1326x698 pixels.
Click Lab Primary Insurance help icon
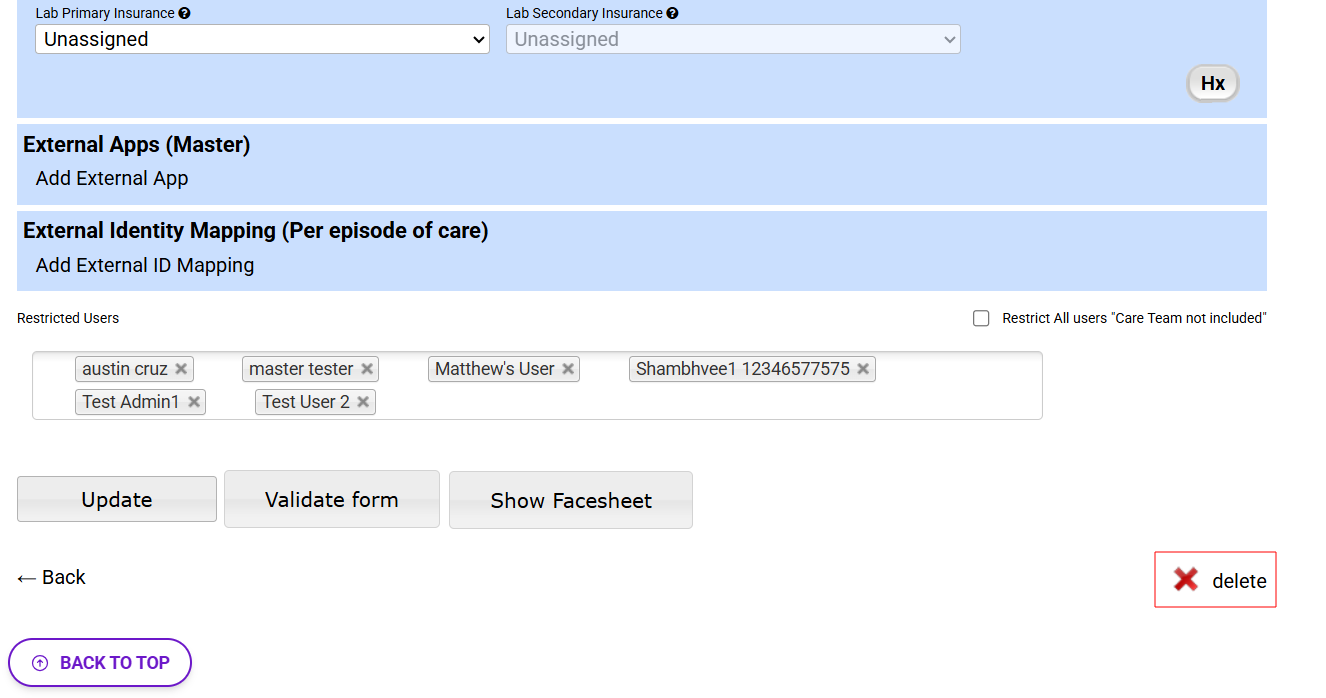[185, 14]
